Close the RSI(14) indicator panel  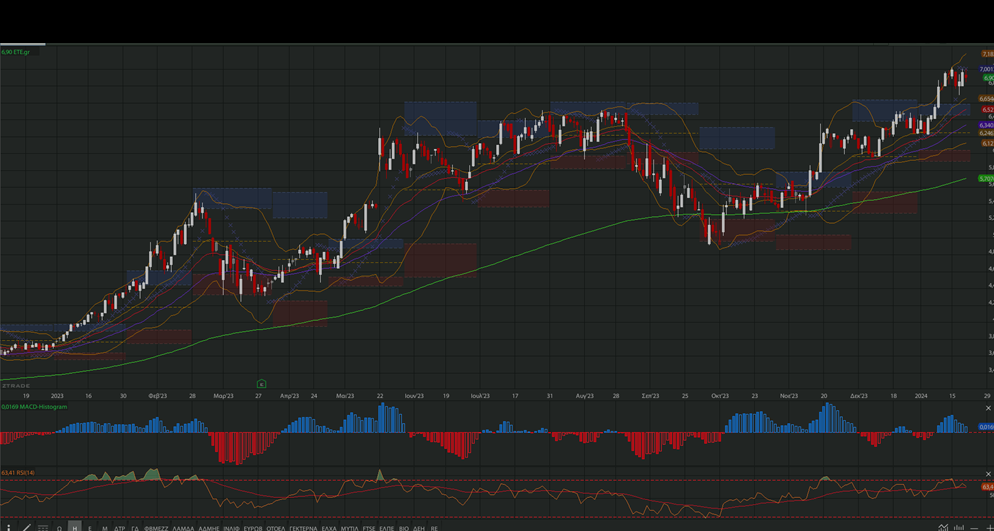[988, 473]
